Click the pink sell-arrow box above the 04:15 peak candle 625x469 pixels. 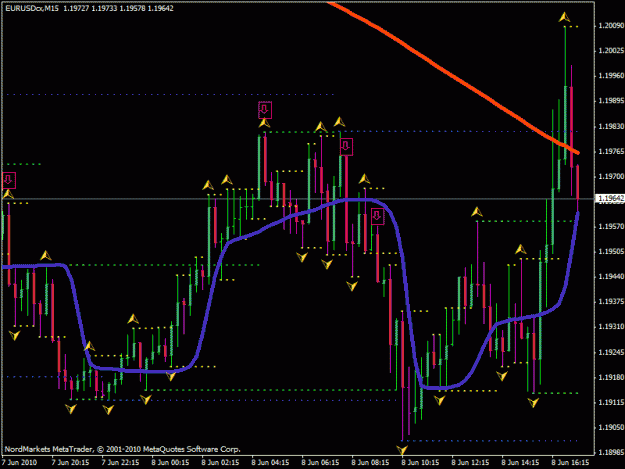[265, 110]
